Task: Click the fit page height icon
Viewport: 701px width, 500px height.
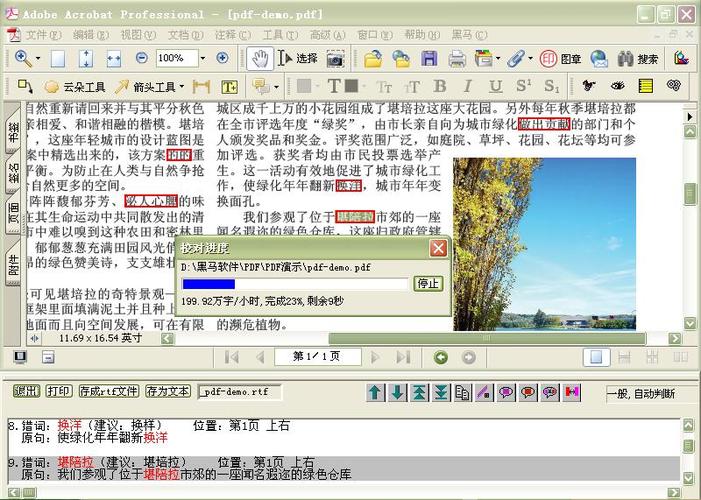Action: pyautogui.click(x=86, y=59)
